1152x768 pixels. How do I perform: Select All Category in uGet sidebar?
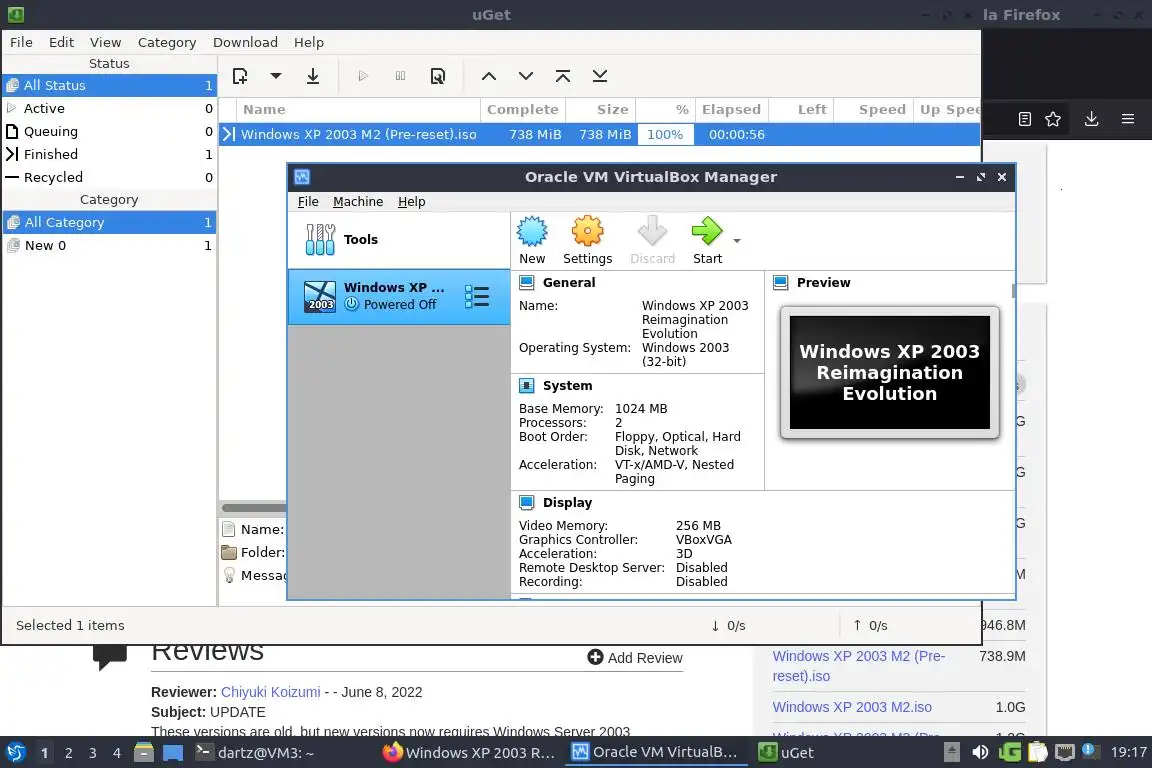click(x=109, y=222)
